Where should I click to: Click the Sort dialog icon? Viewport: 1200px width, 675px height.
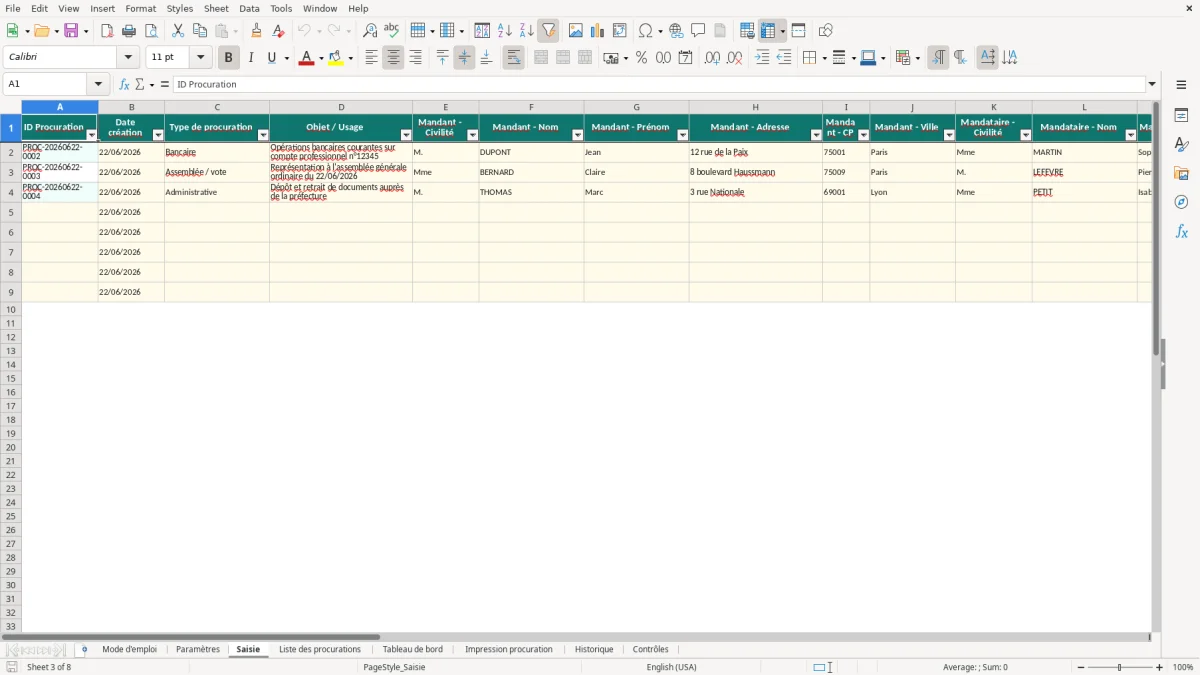(482, 31)
